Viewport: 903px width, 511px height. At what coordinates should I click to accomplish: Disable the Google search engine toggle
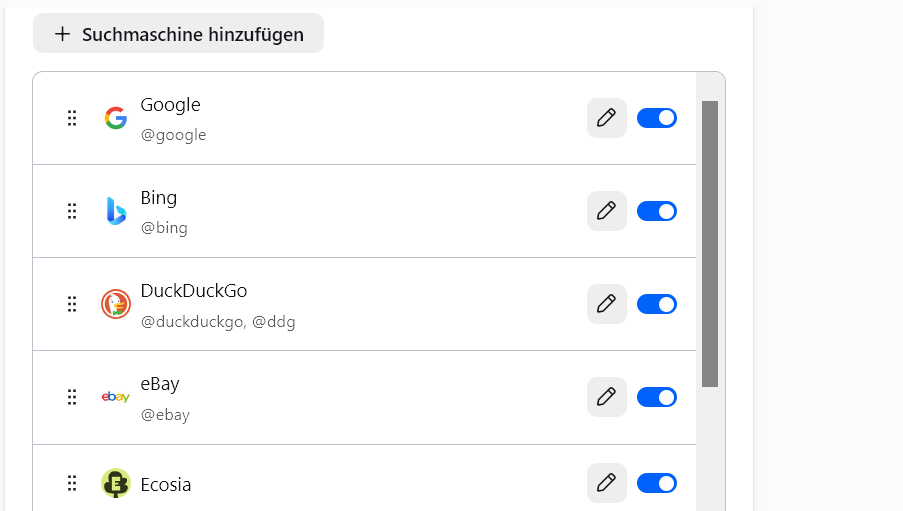tap(657, 118)
